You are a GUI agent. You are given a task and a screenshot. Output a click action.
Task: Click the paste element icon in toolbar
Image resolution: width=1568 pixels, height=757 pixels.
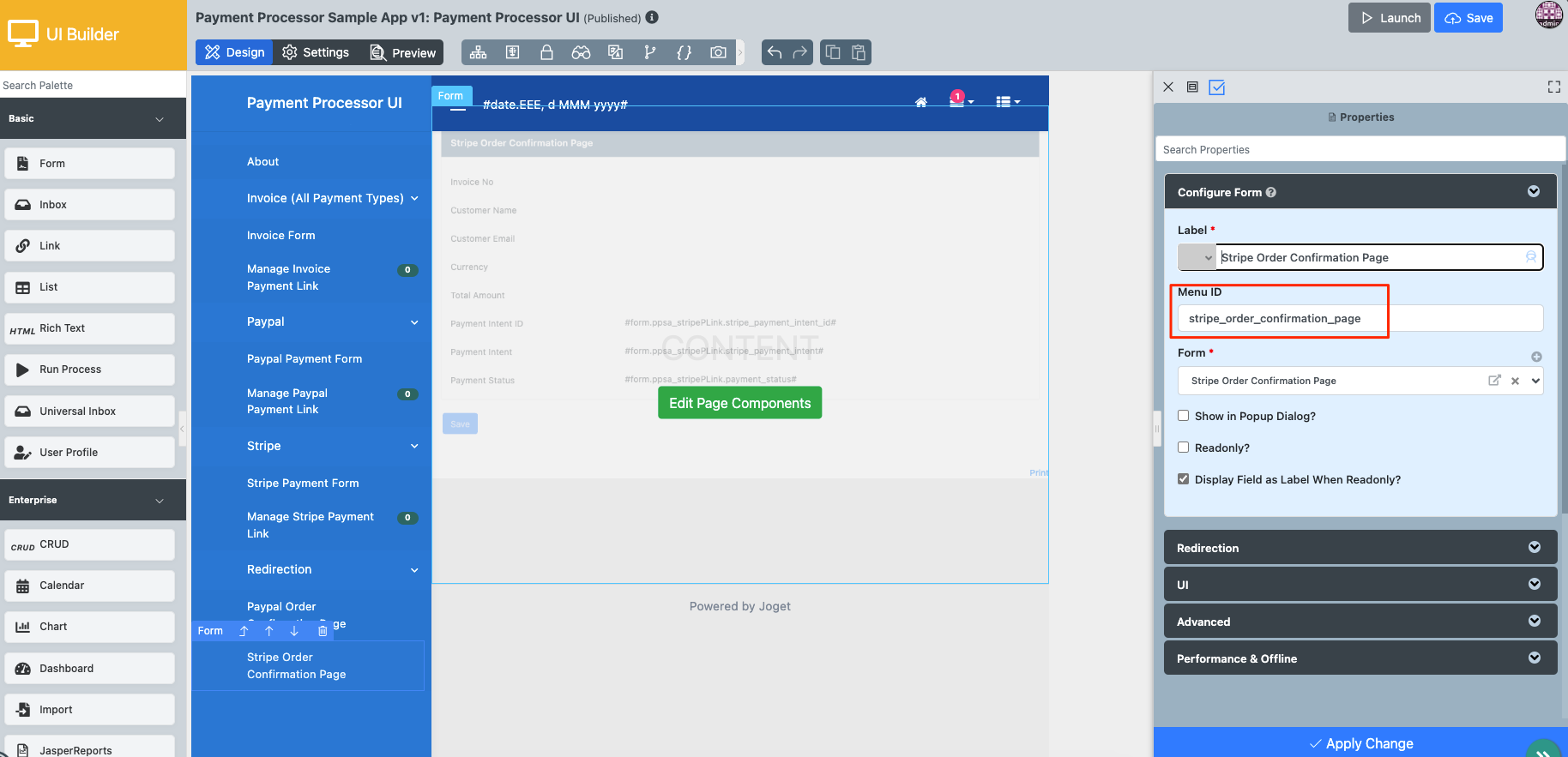click(x=859, y=52)
